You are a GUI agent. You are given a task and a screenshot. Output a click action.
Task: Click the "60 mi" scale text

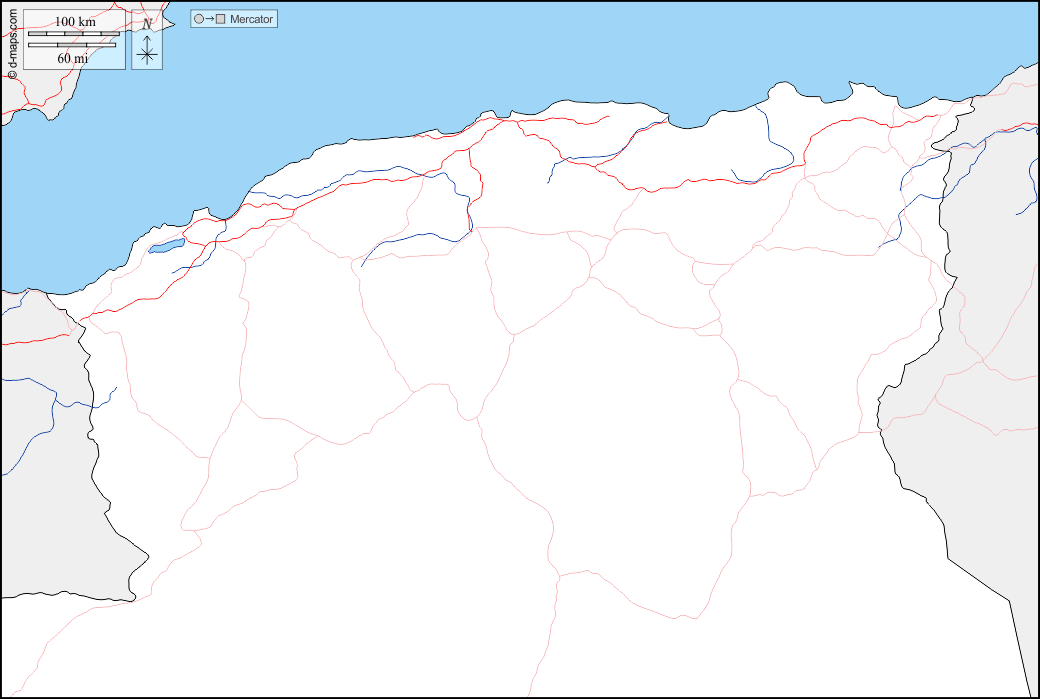tap(72, 58)
